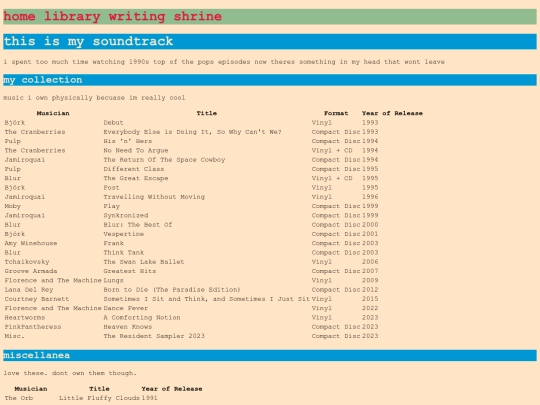540x405 pixels.
Task: Select the 'Different Class' title cell
Action: (x=134, y=169)
